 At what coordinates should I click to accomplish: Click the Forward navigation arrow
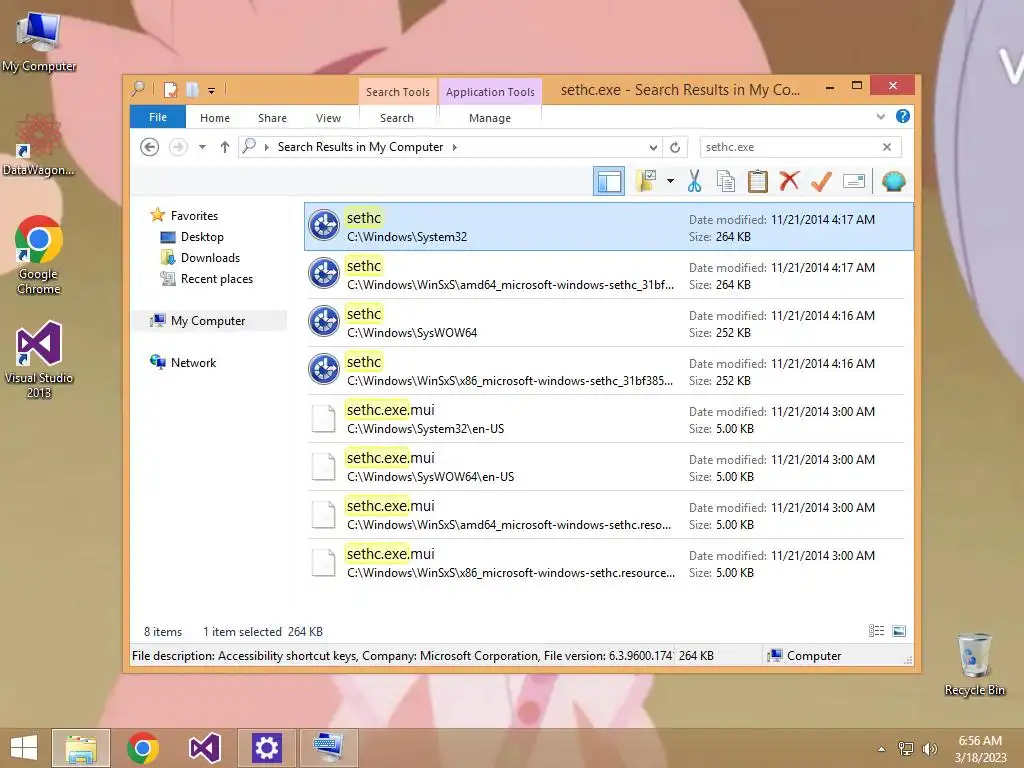(x=178, y=147)
